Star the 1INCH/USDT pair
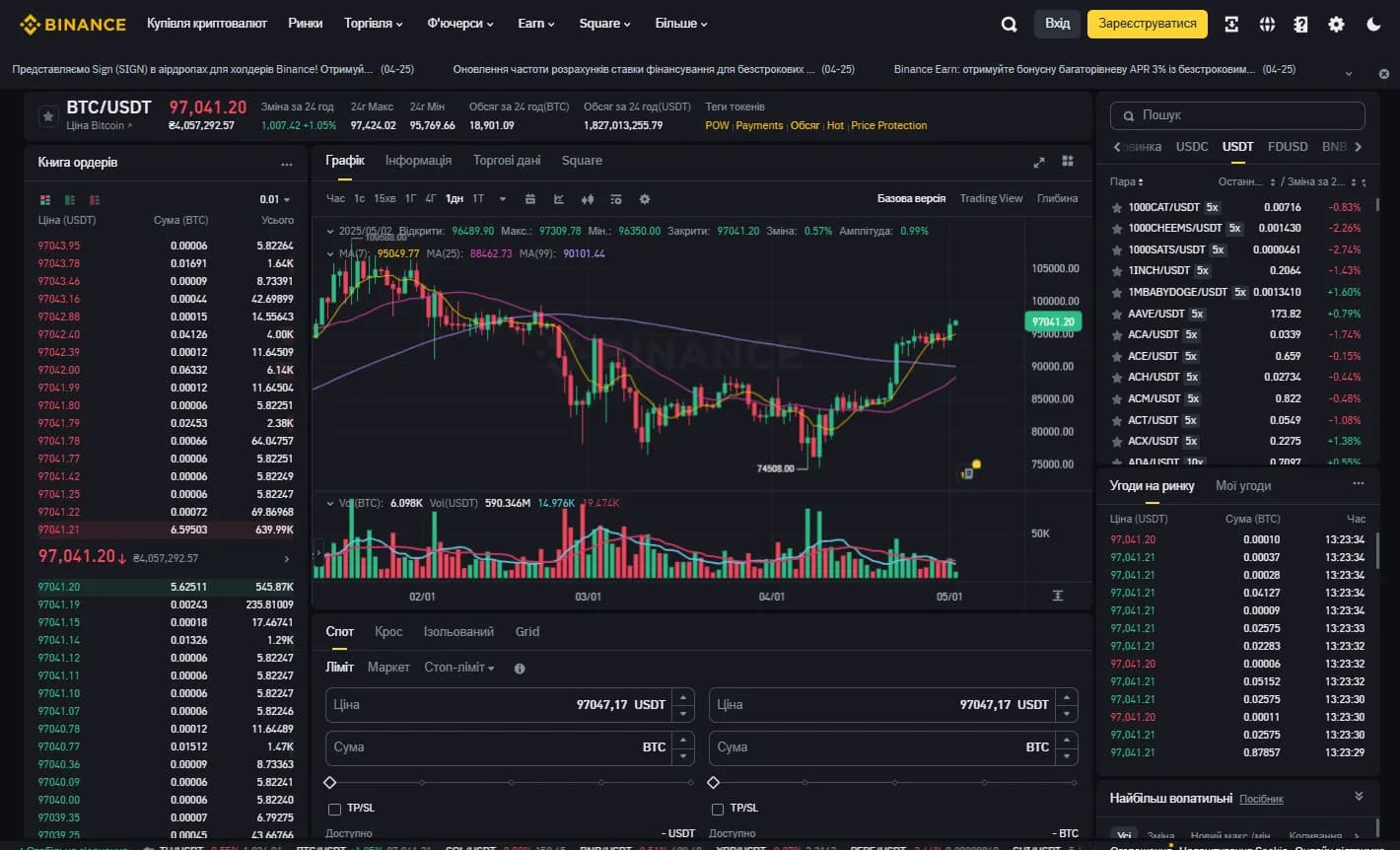The height and width of the screenshot is (850, 1400). click(1117, 271)
